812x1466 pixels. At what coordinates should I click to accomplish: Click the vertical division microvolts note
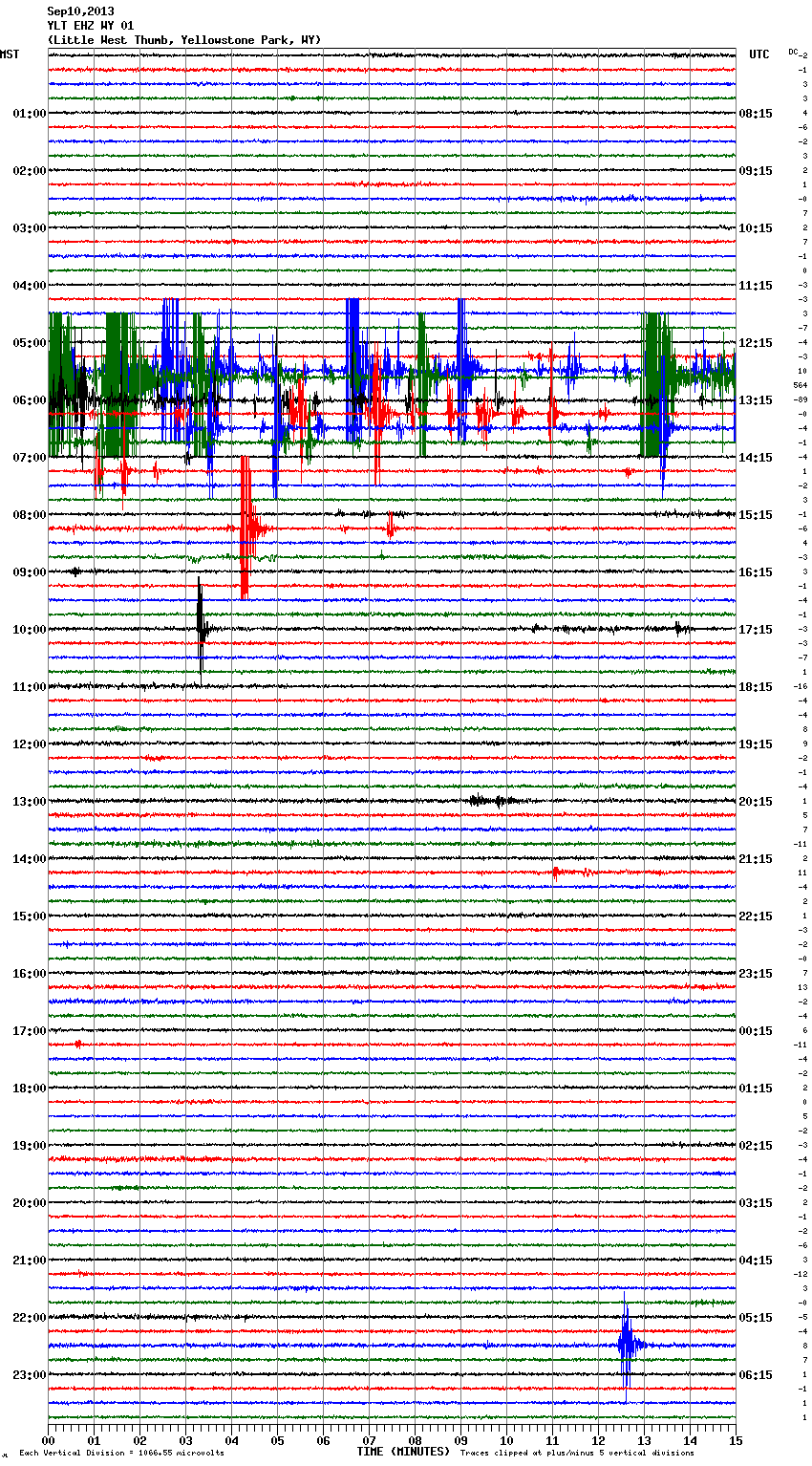tap(121, 1453)
